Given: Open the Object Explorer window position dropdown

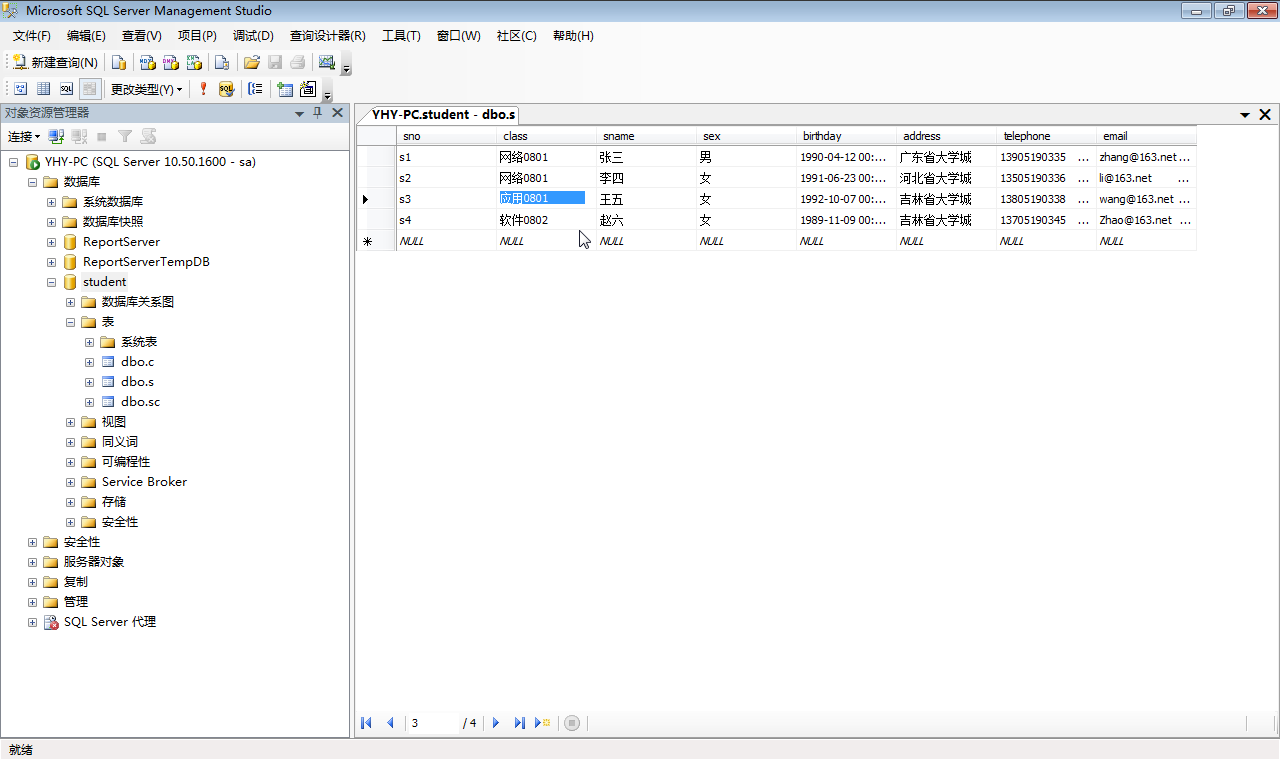Looking at the screenshot, I should pyautogui.click(x=299, y=113).
